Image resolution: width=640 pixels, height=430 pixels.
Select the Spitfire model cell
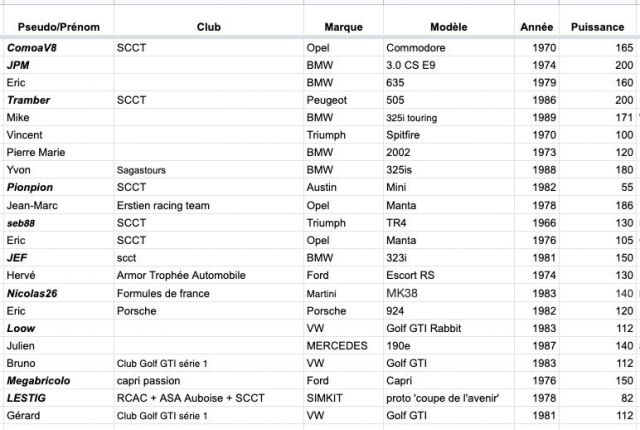407,135
